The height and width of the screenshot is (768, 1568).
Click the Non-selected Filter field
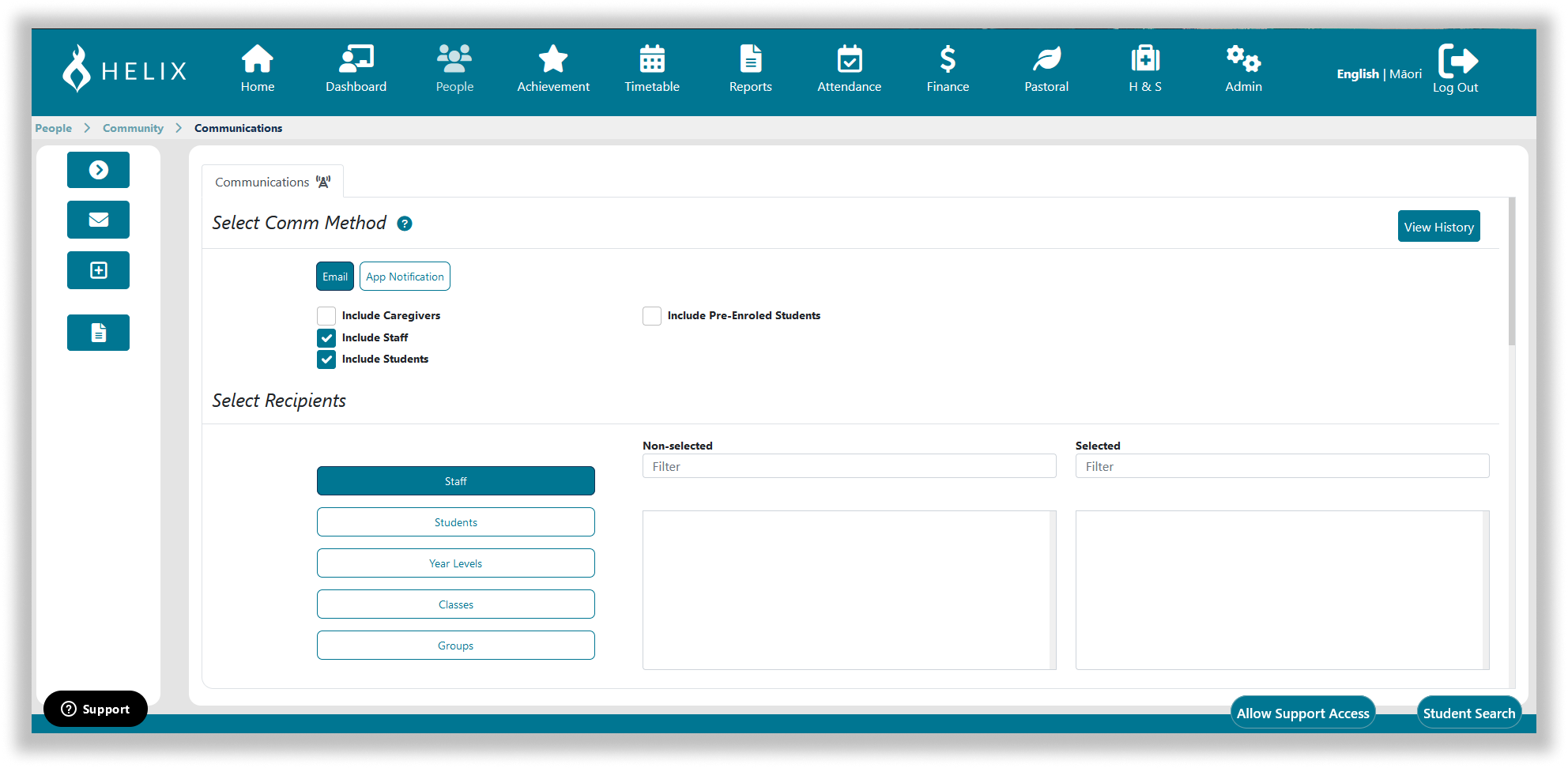(849, 466)
